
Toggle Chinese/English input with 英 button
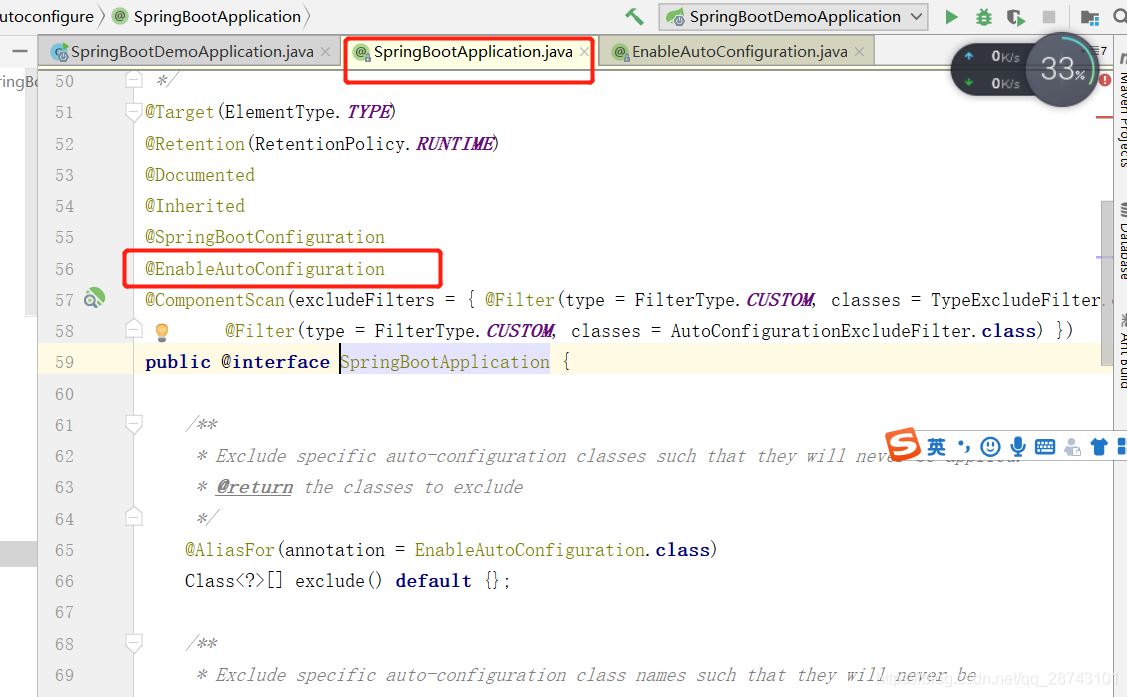click(x=936, y=447)
